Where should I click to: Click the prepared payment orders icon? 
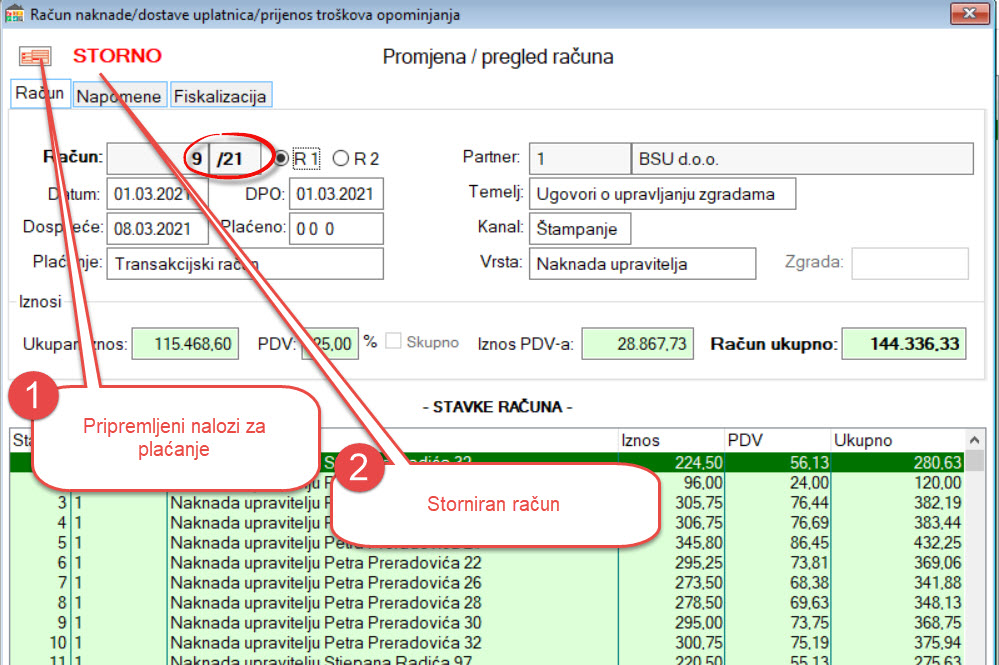point(35,57)
